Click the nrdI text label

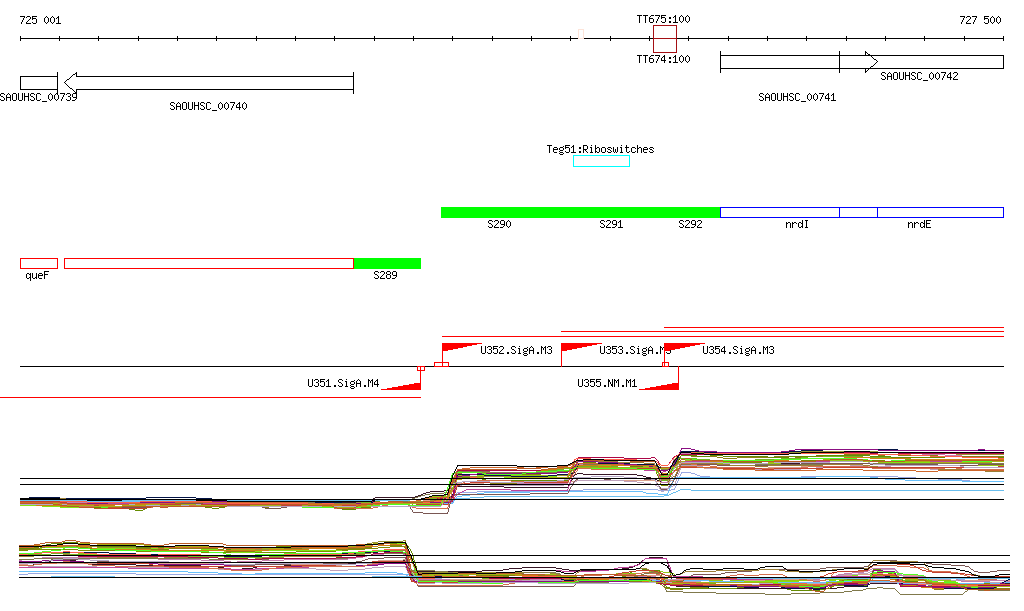[x=797, y=225]
